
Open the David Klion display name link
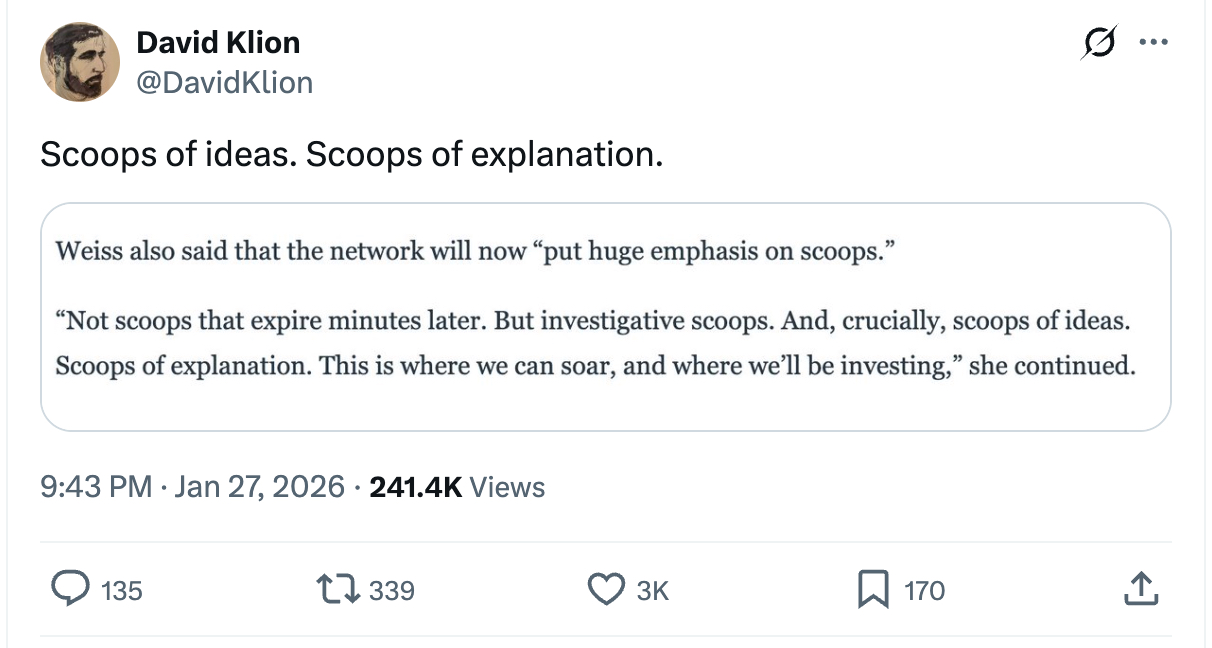[x=218, y=42]
